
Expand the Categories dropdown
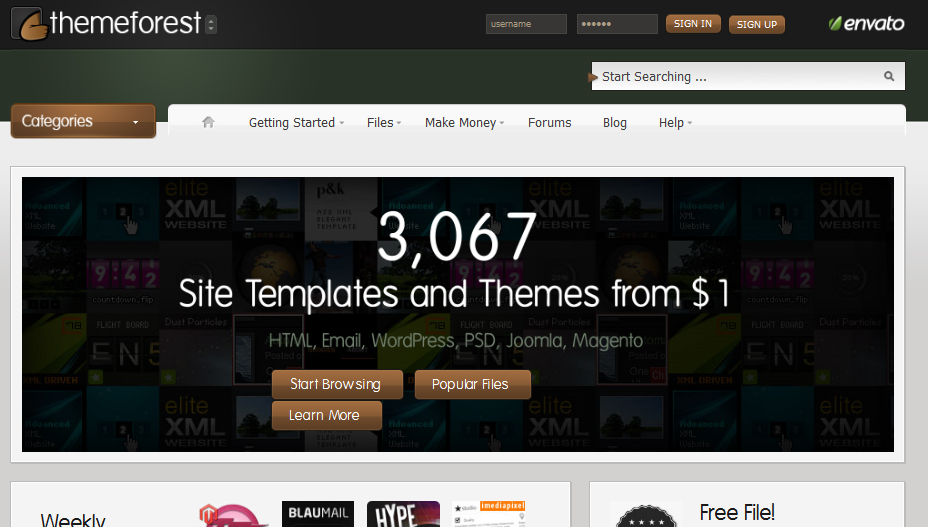click(x=83, y=121)
